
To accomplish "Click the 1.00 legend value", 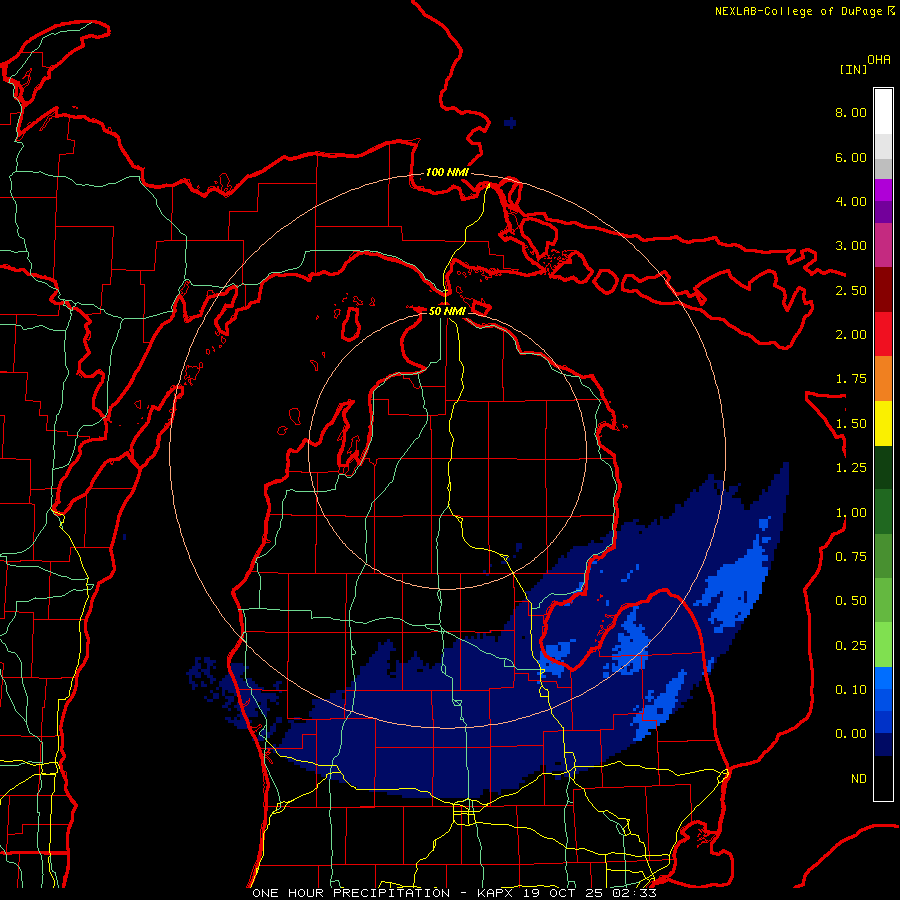I will (x=851, y=513).
